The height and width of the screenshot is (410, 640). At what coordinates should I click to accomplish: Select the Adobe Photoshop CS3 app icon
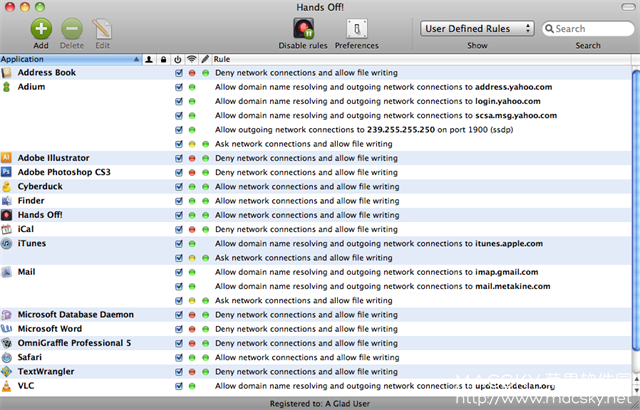tap(7, 172)
